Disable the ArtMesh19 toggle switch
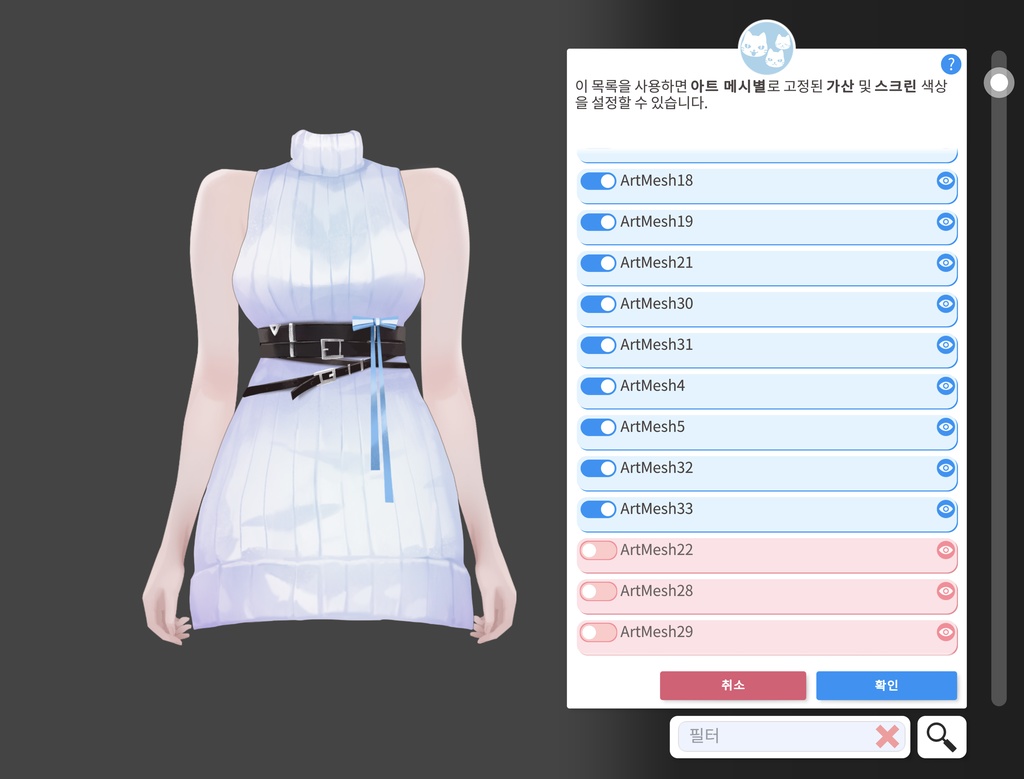Image resolution: width=1024 pixels, height=779 pixels. [x=598, y=222]
